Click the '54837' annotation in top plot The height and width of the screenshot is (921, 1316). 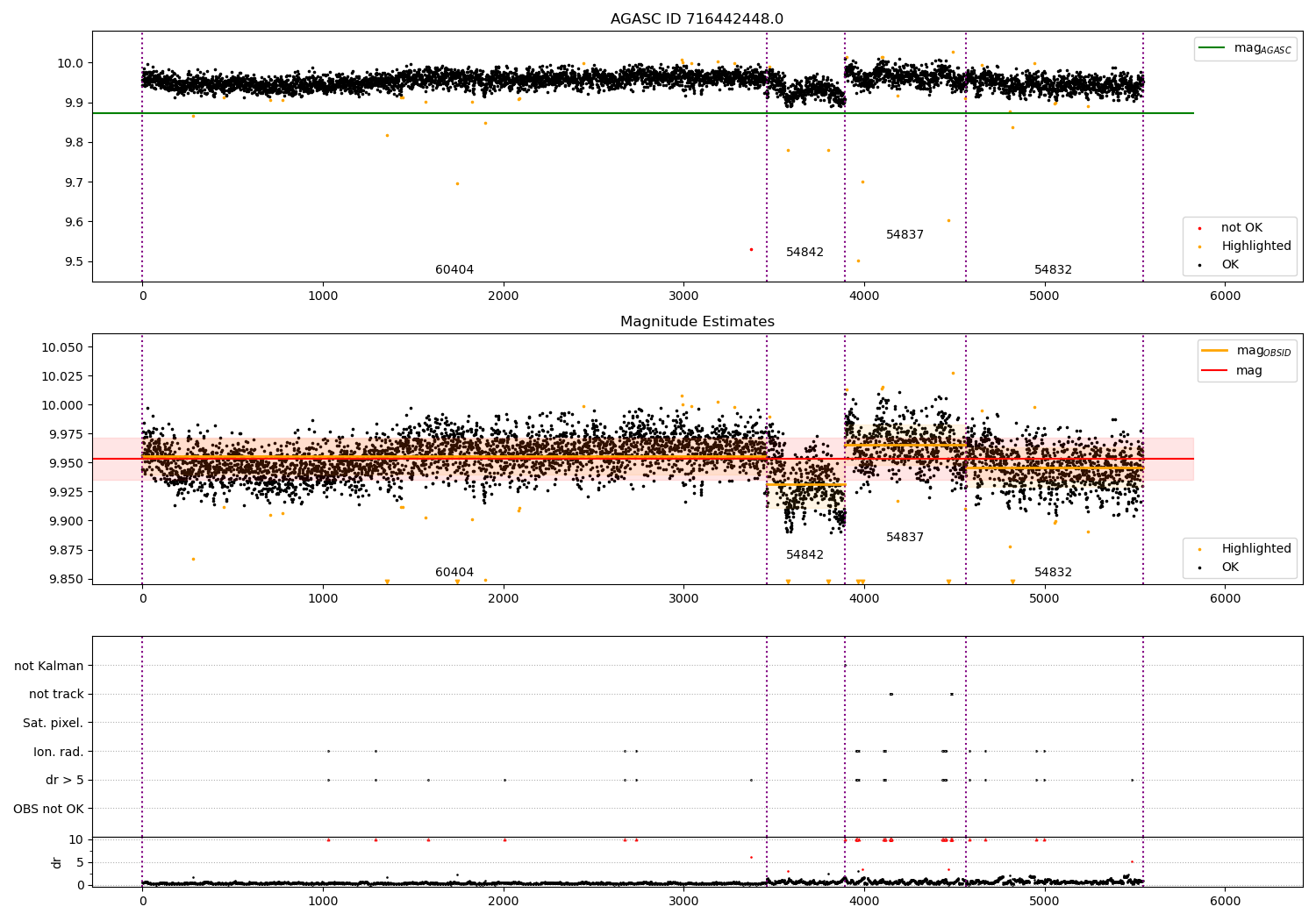[905, 235]
